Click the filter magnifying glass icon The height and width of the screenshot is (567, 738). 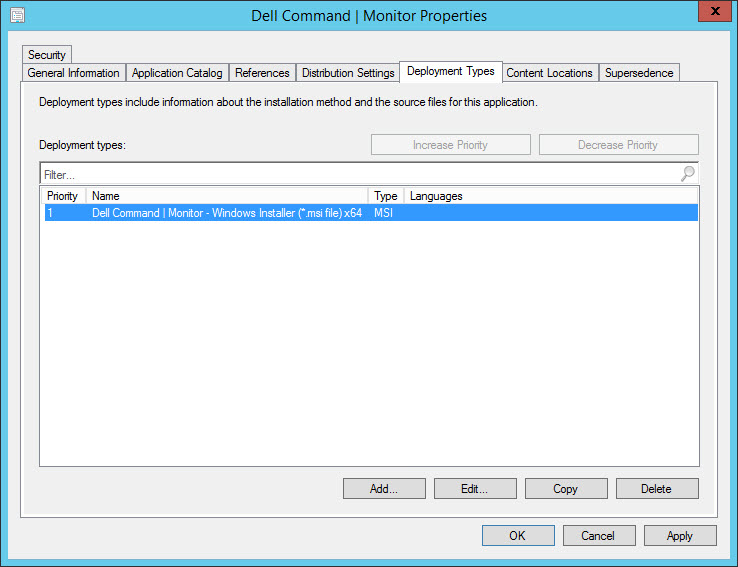[687, 174]
